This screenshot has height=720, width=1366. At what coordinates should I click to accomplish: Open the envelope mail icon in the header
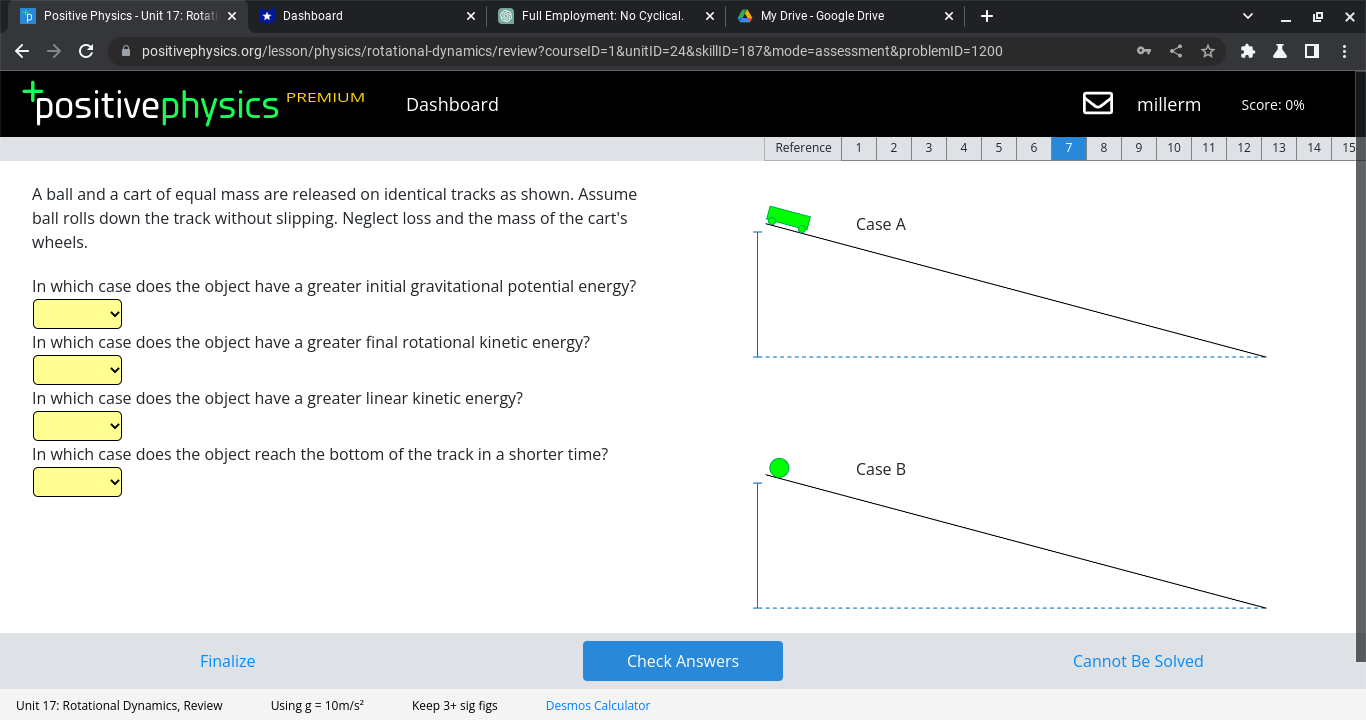pos(1097,103)
